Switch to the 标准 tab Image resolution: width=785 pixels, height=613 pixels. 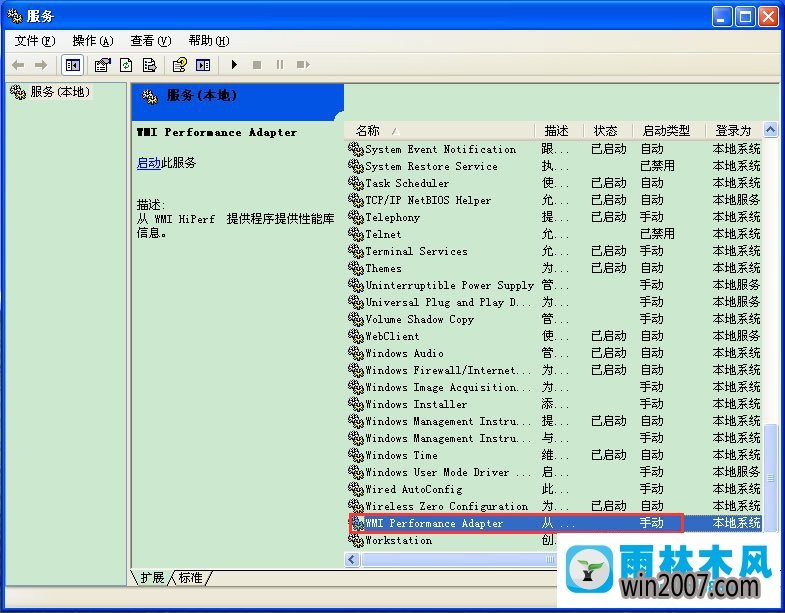point(191,578)
